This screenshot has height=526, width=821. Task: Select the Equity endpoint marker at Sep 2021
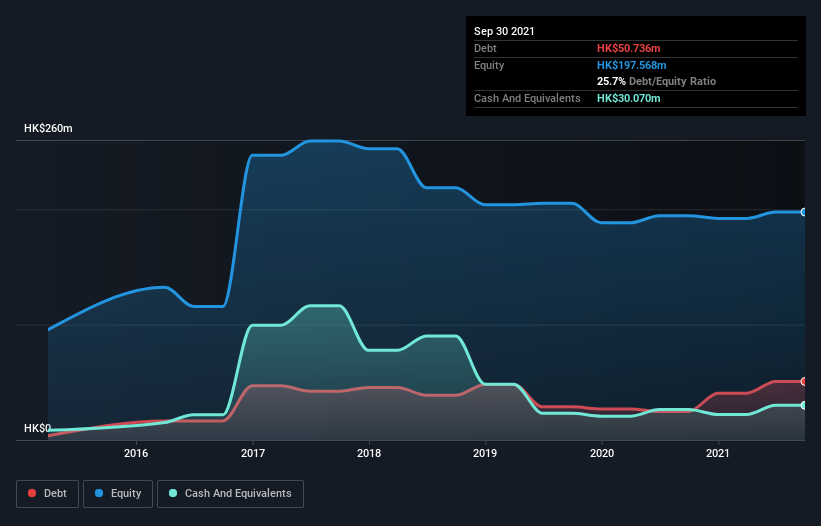804,212
